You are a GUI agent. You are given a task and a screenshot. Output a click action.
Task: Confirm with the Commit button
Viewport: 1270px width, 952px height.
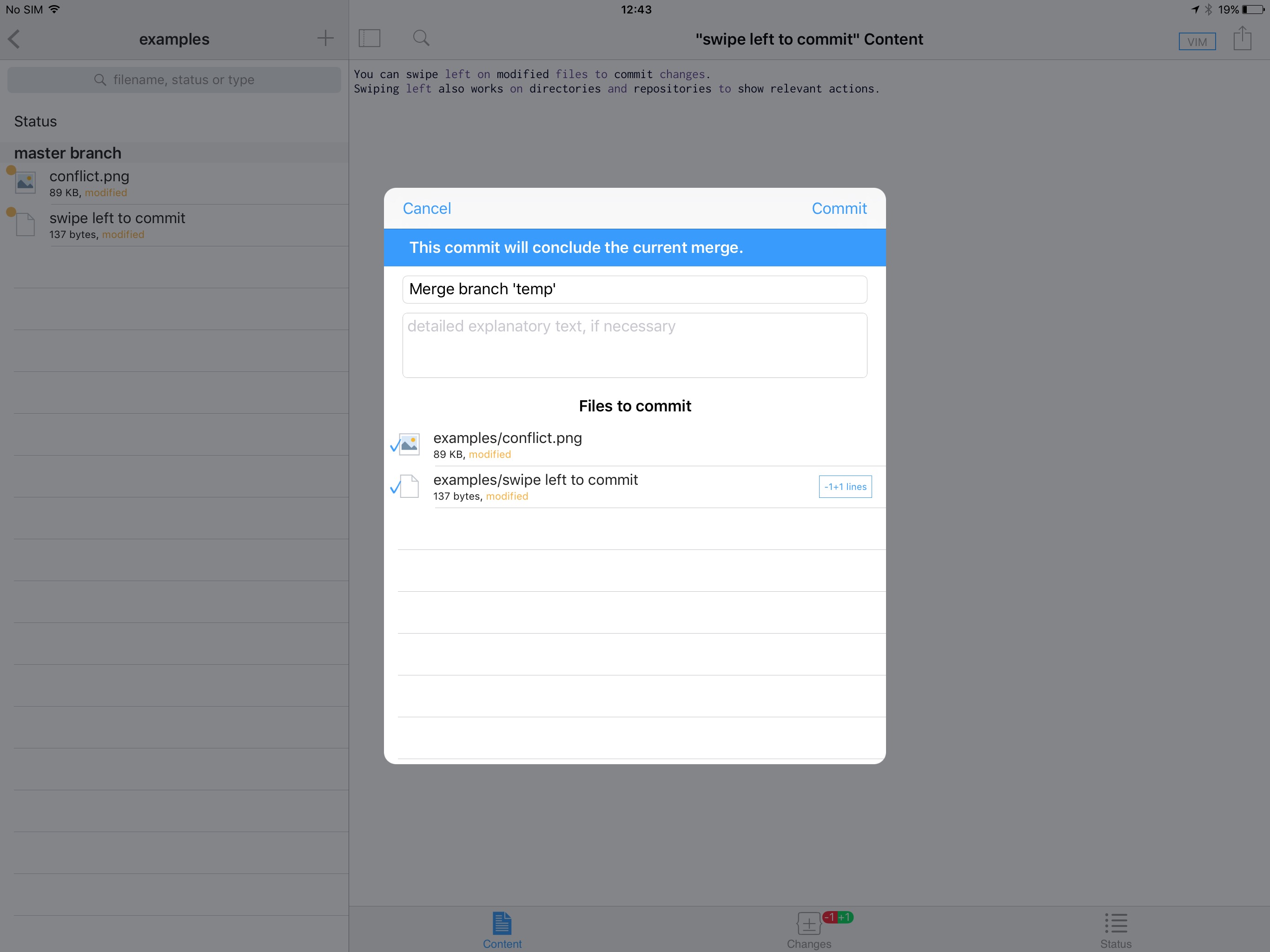[839, 208]
